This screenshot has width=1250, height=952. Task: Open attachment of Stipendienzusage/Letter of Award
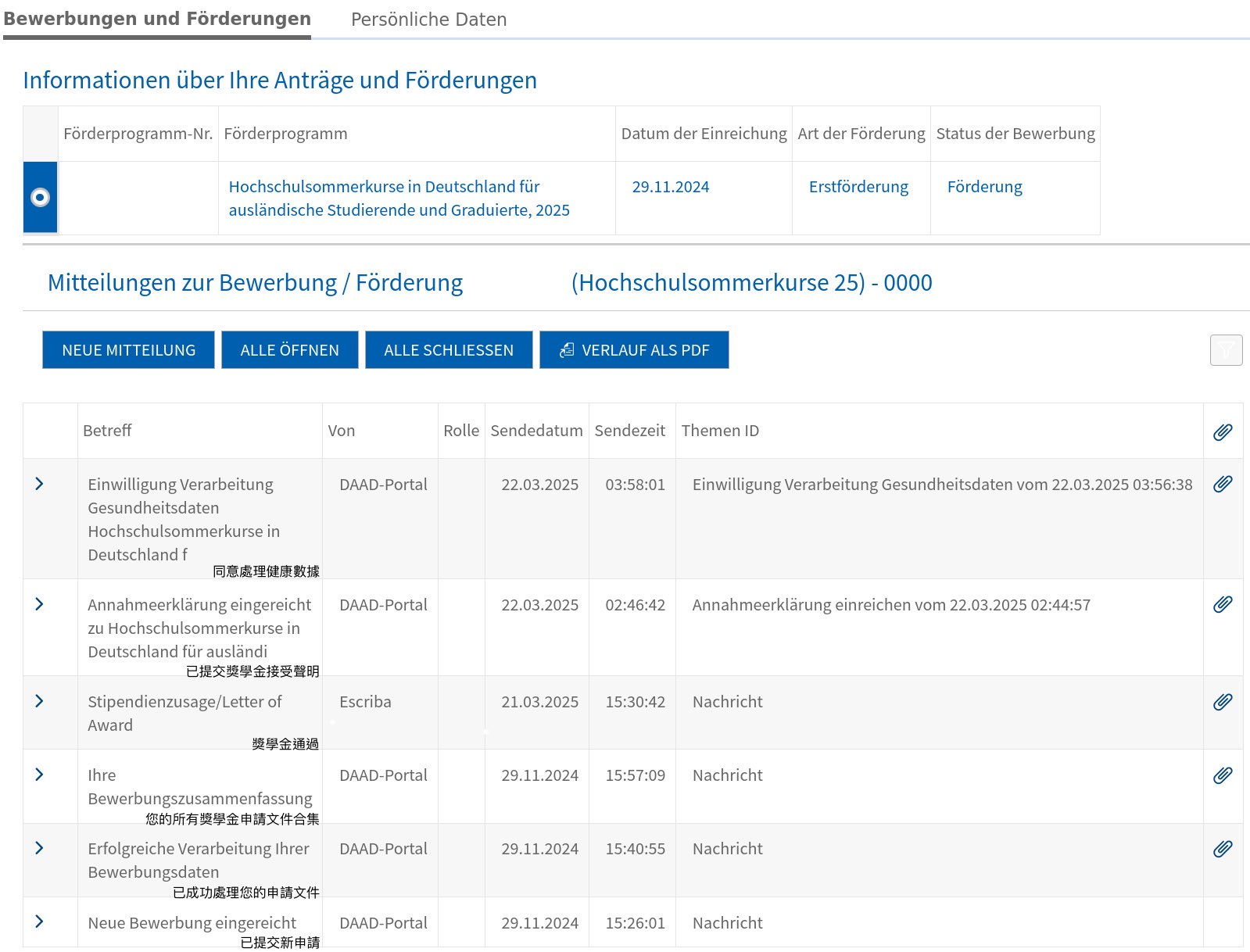point(1222,702)
